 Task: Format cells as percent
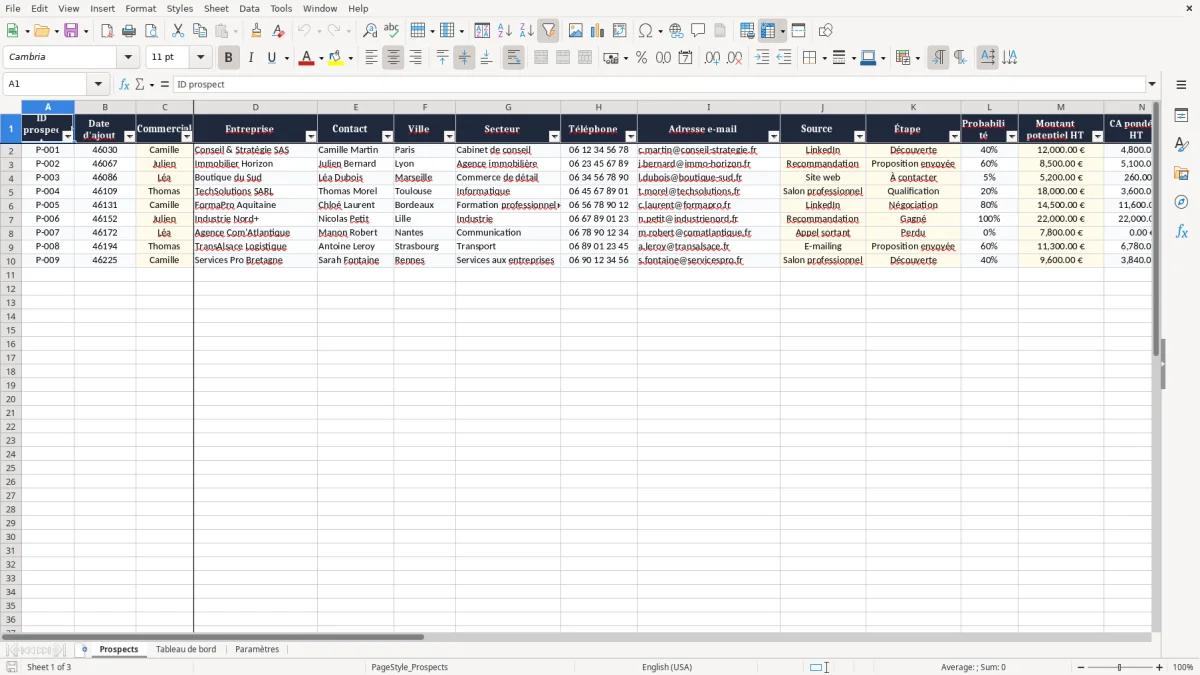coord(642,58)
